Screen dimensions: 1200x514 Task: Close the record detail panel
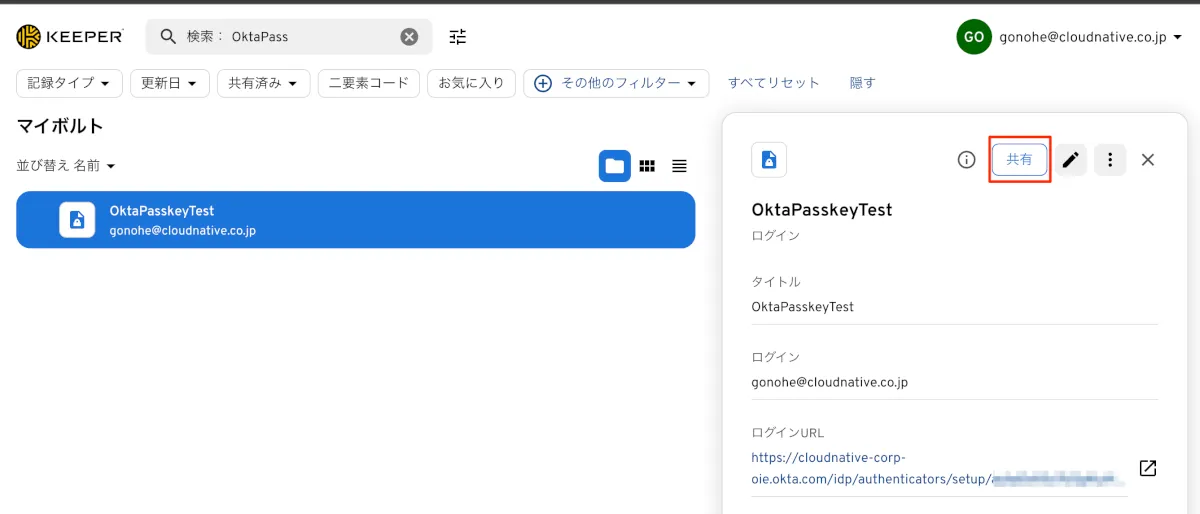pyautogui.click(x=1148, y=160)
